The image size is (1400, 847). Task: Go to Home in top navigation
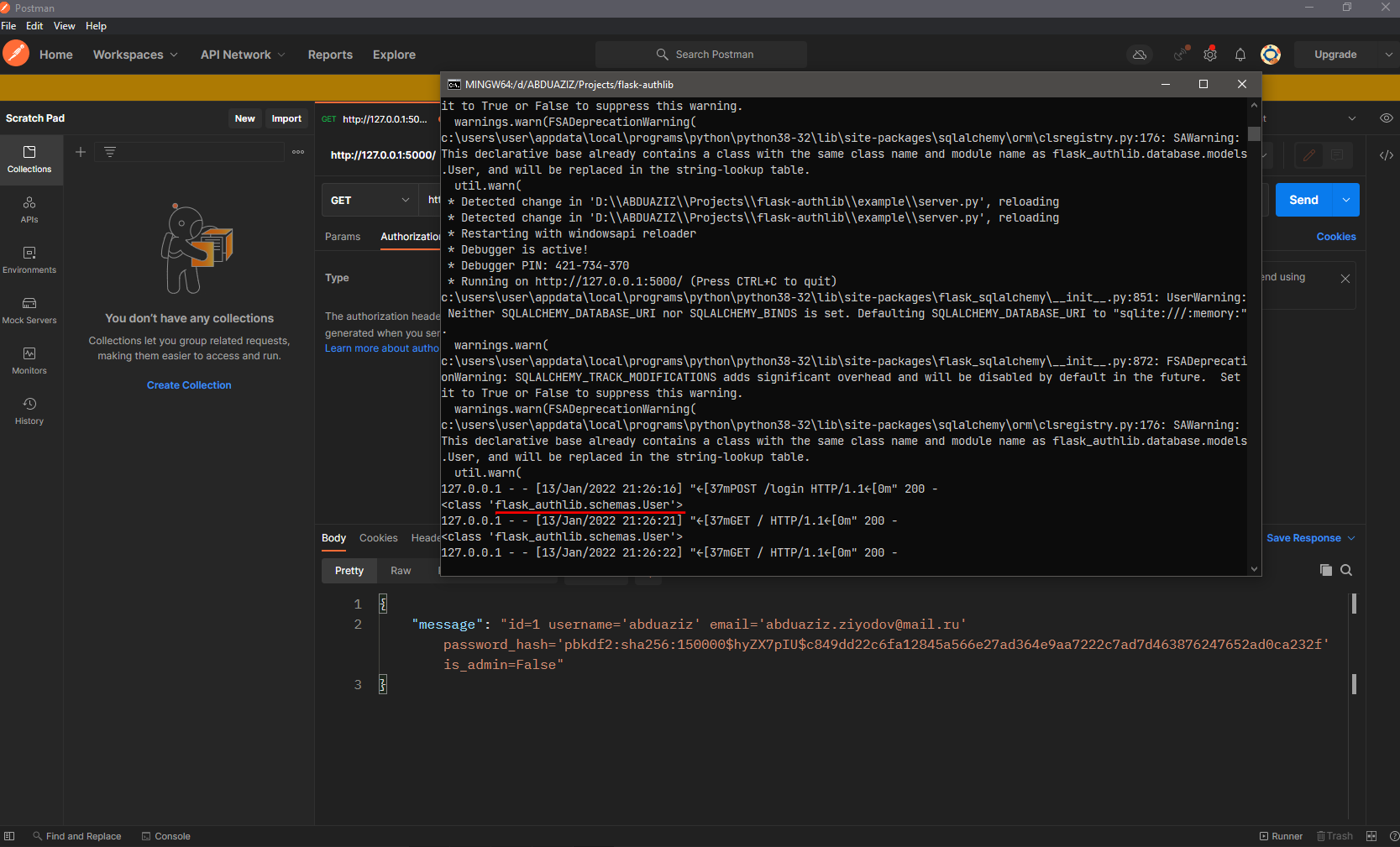tap(56, 55)
